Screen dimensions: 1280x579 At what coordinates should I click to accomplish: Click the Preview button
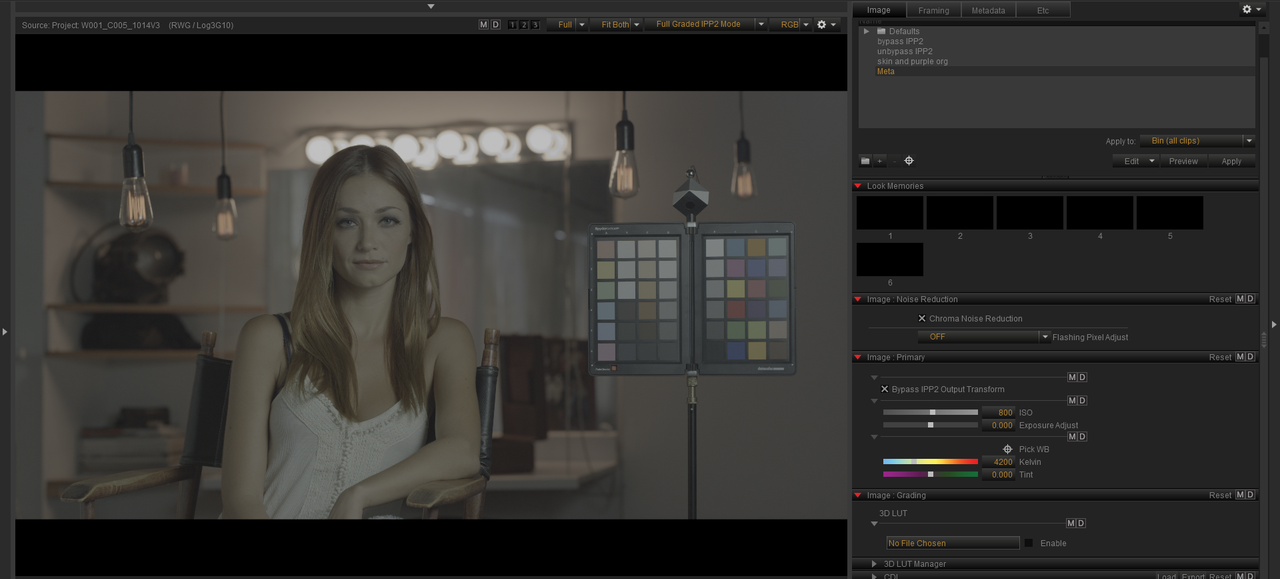click(x=1183, y=161)
